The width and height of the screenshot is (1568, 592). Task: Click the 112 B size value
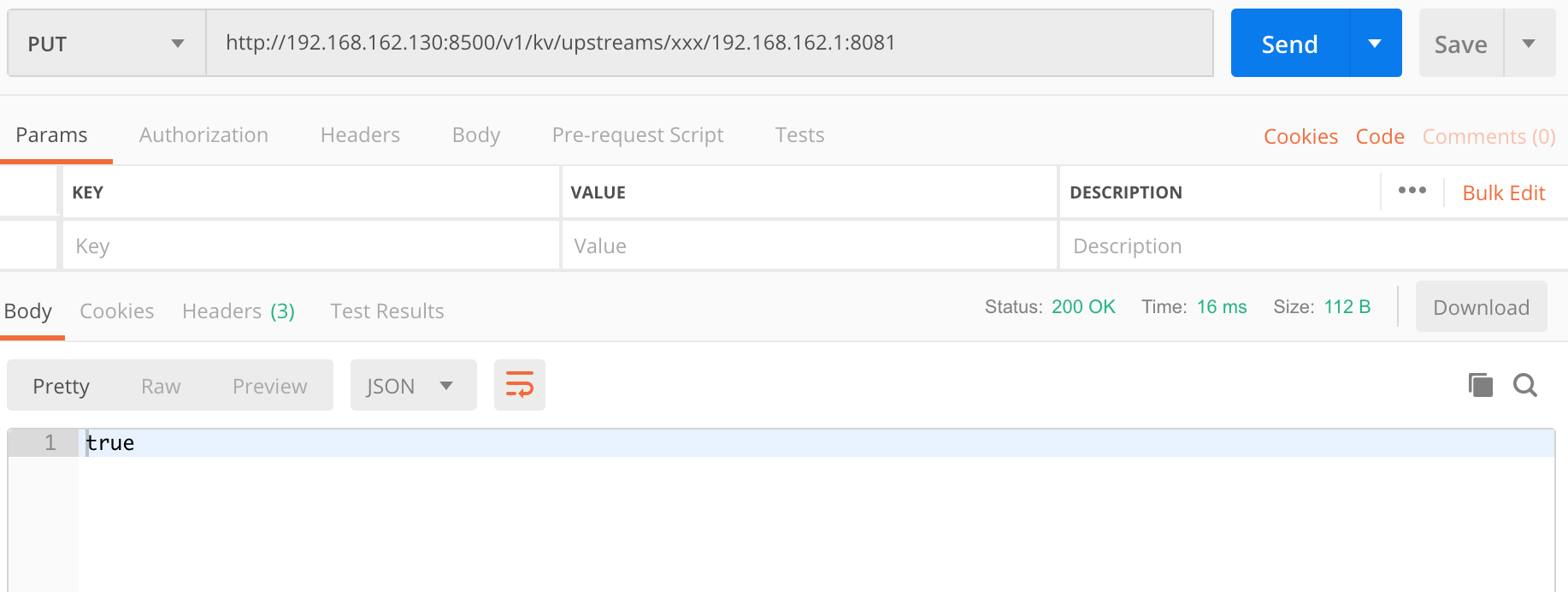tap(1347, 307)
